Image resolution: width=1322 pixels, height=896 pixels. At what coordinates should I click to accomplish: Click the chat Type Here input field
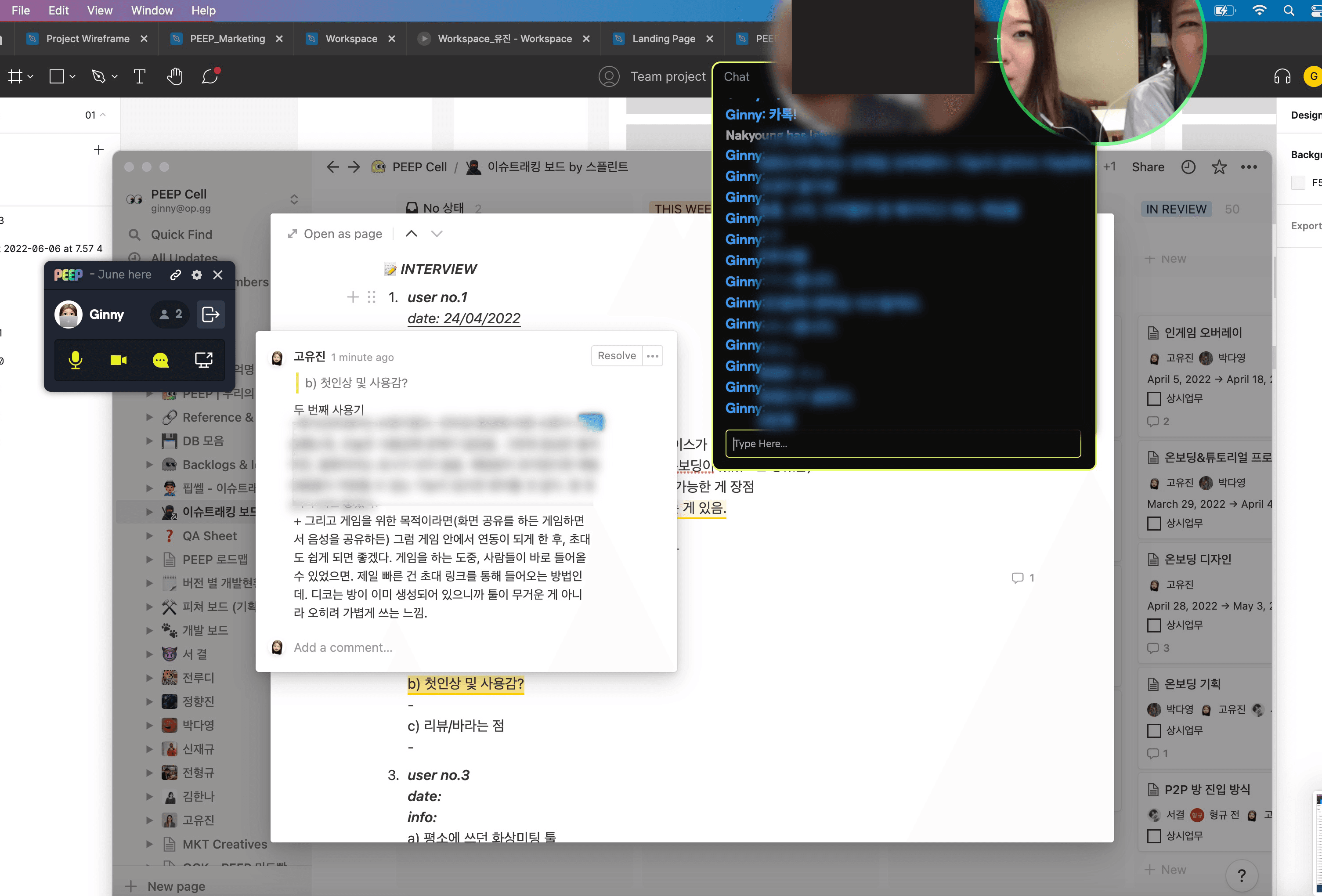pos(903,444)
